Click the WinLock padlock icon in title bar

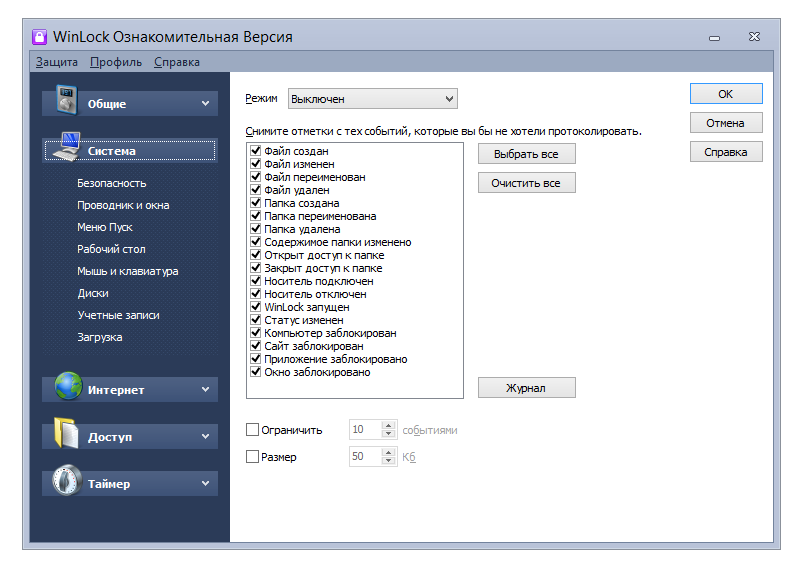(x=39, y=37)
